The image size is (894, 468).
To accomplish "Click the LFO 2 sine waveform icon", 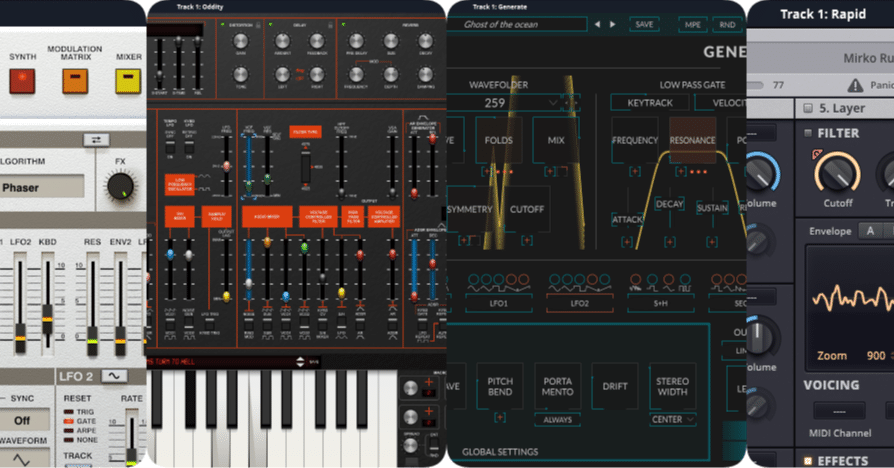I will (x=114, y=376).
